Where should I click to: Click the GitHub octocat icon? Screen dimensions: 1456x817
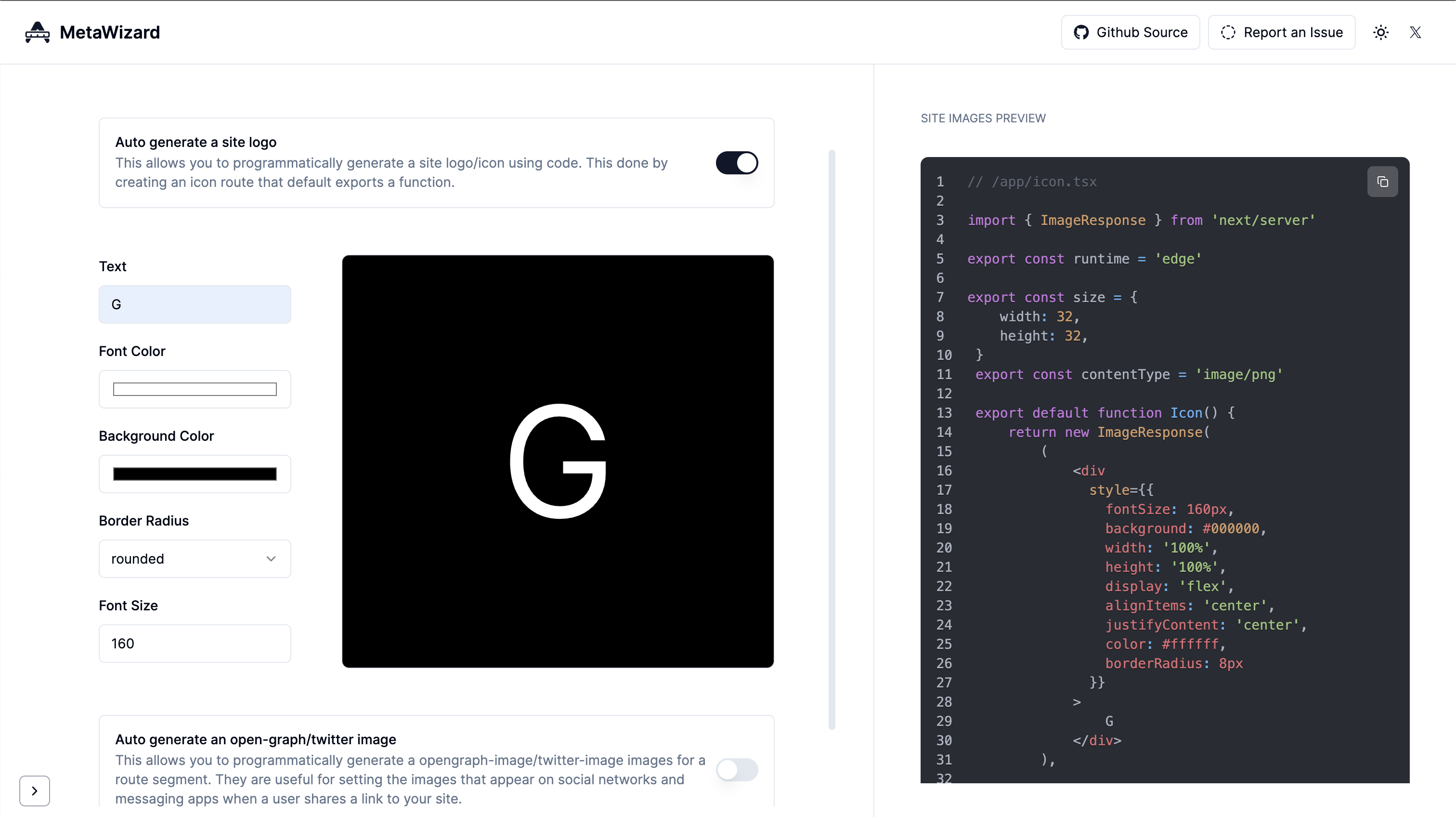pos(1081,32)
